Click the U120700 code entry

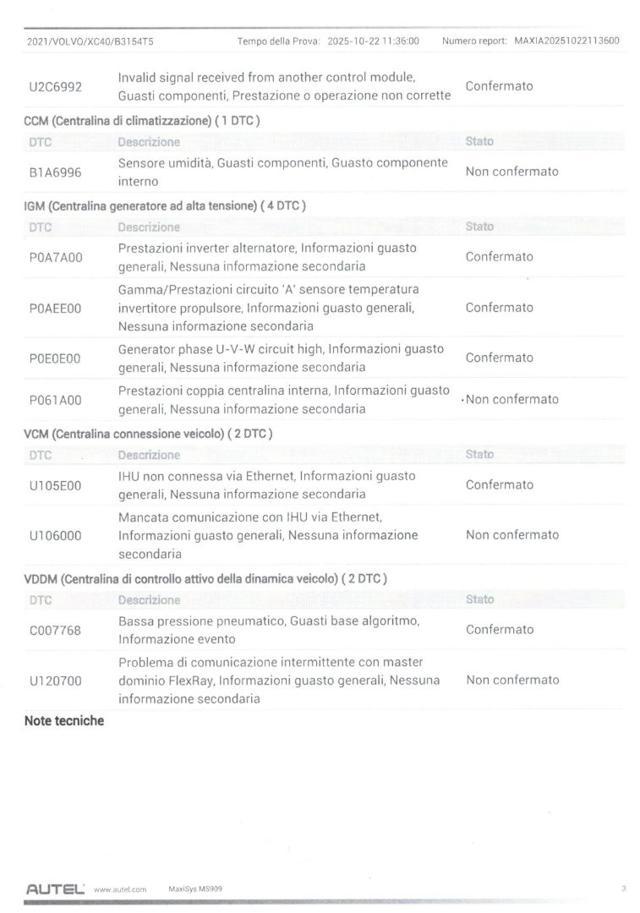pyautogui.click(x=55, y=680)
